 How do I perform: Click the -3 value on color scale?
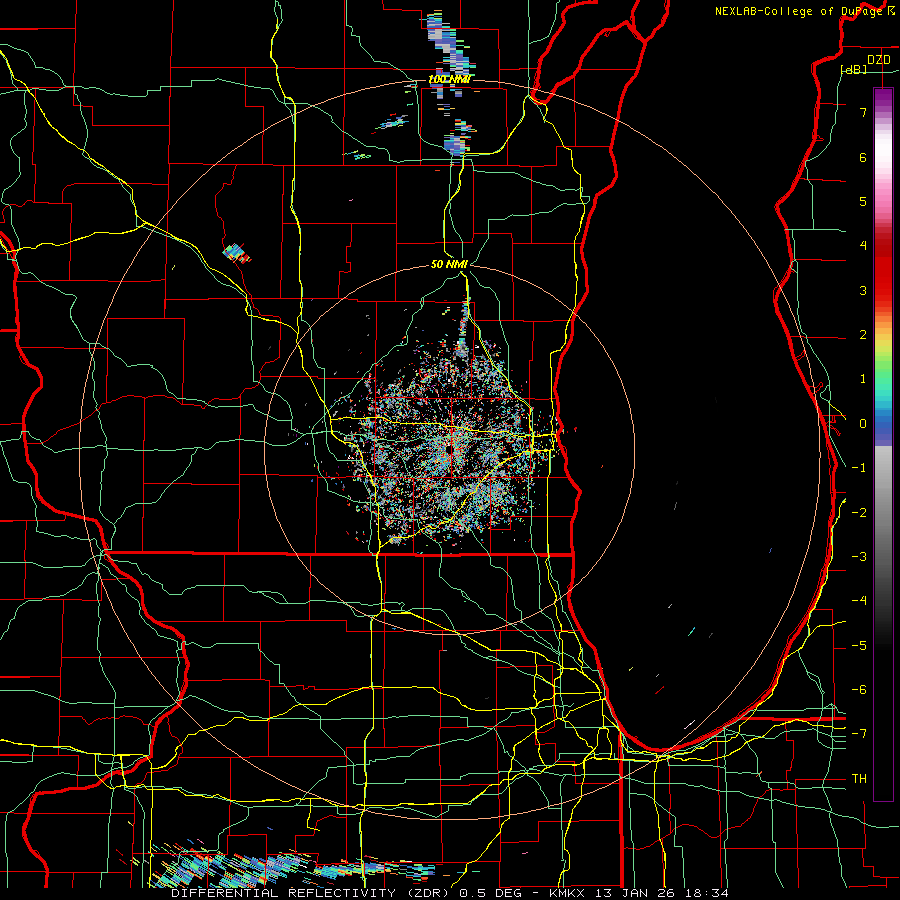pos(859,556)
